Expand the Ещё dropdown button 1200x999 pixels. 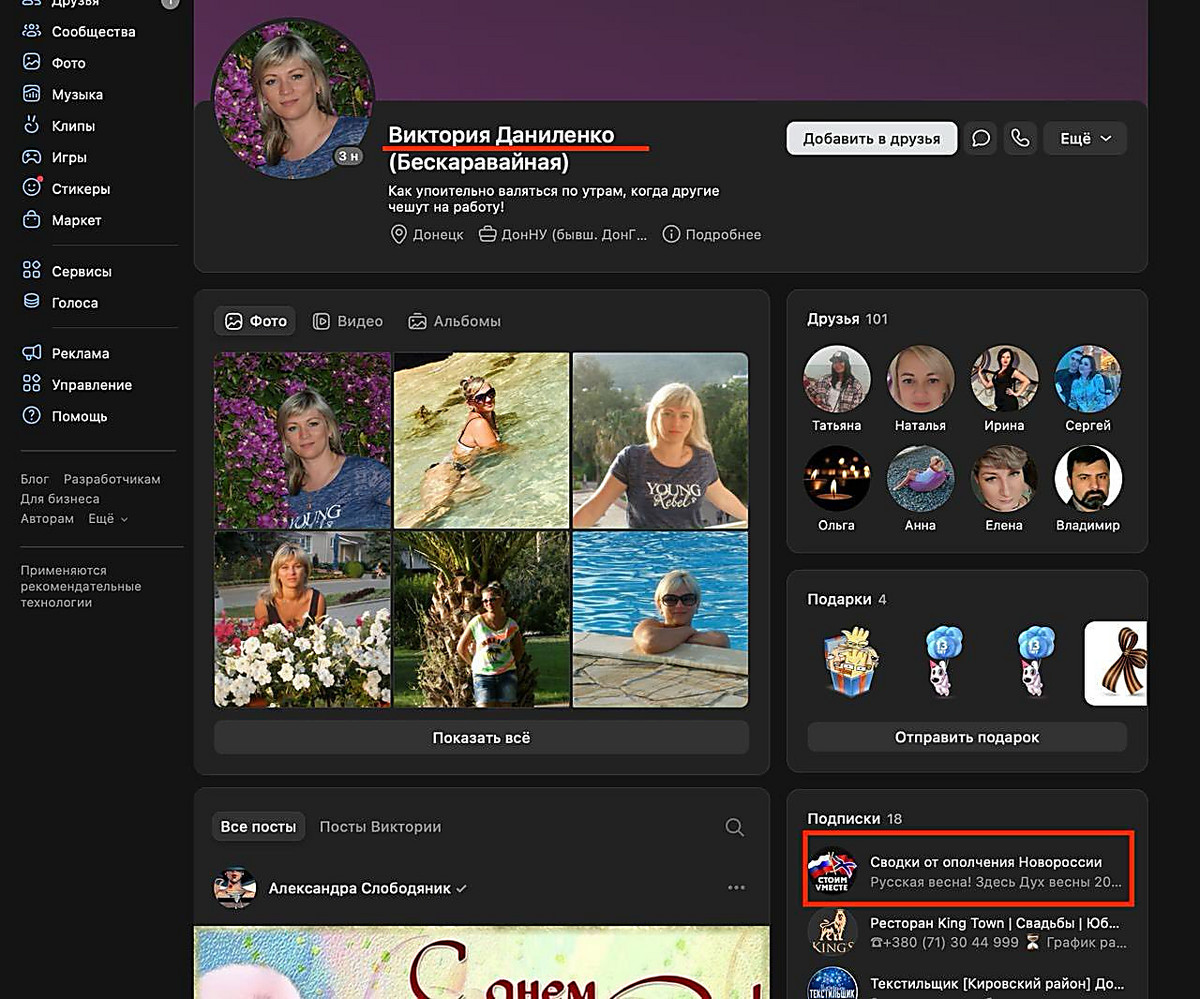tap(1085, 139)
